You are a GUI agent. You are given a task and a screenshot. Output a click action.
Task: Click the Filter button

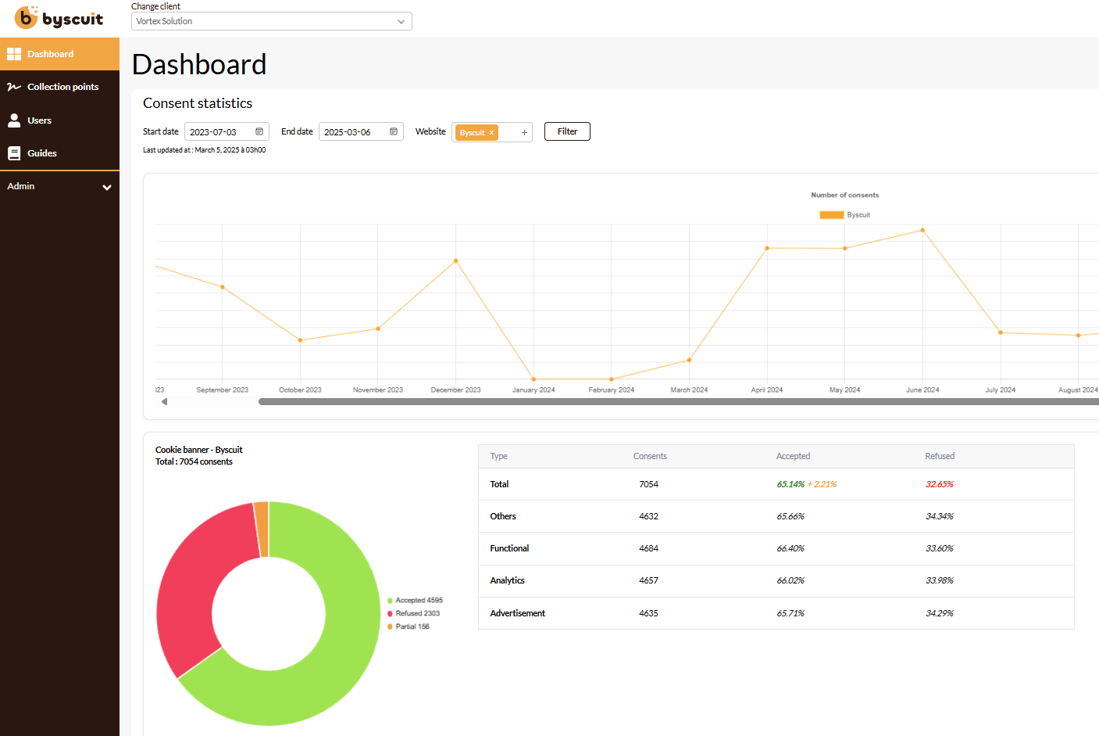(x=567, y=131)
